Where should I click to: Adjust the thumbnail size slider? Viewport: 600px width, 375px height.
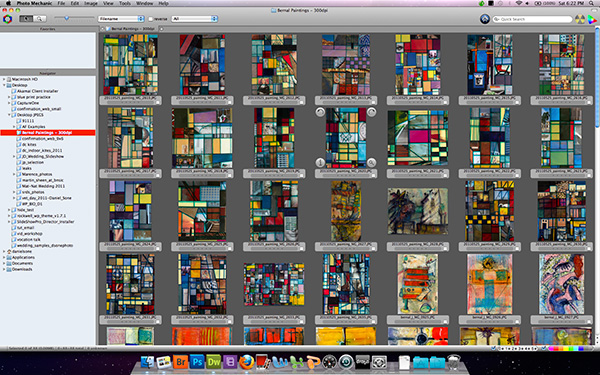point(67,18)
